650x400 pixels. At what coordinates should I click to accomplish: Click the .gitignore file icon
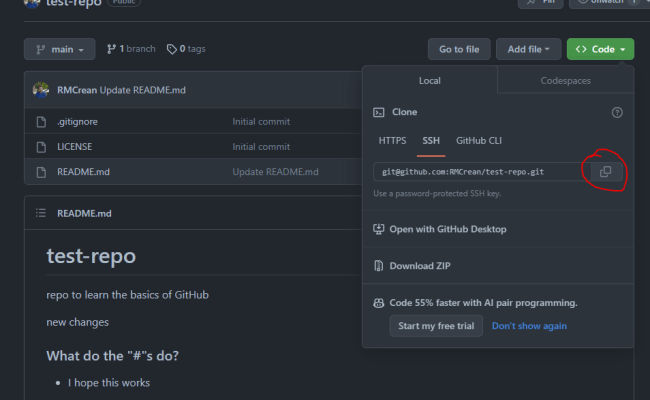(x=41, y=122)
